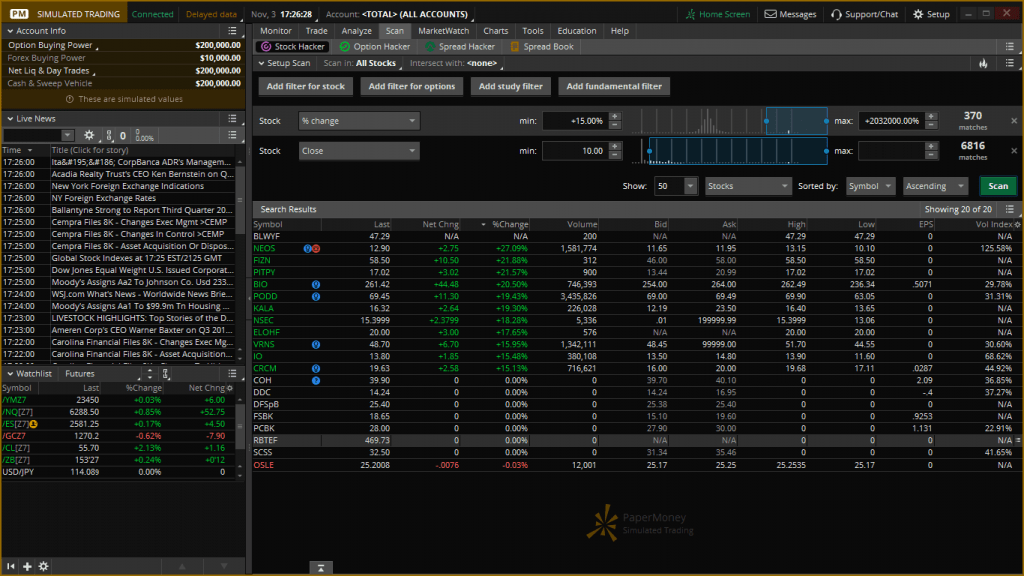Open the Spread Book
The height and width of the screenshot is (576, 1024).
(541, 46)
